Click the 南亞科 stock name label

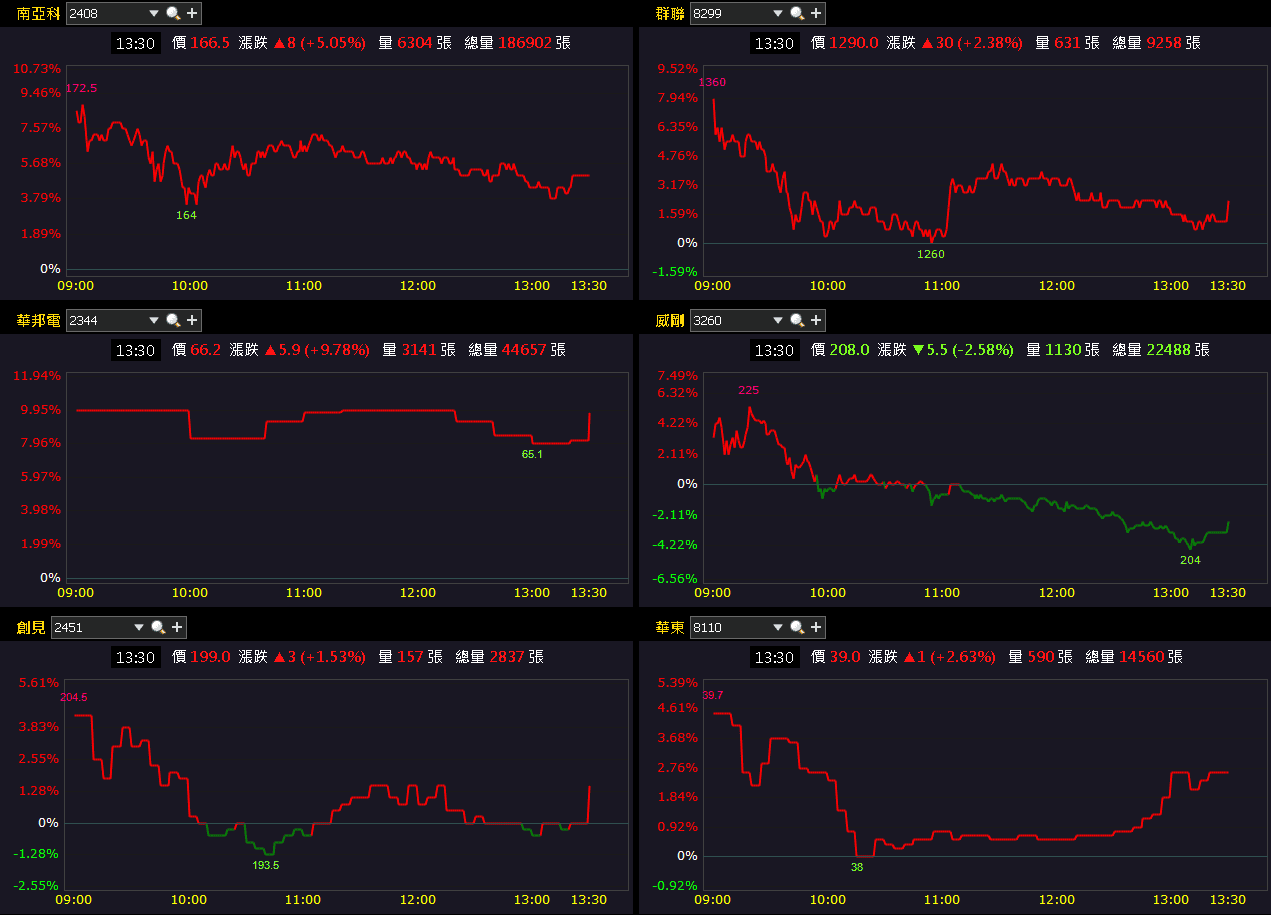pos(38,14)
